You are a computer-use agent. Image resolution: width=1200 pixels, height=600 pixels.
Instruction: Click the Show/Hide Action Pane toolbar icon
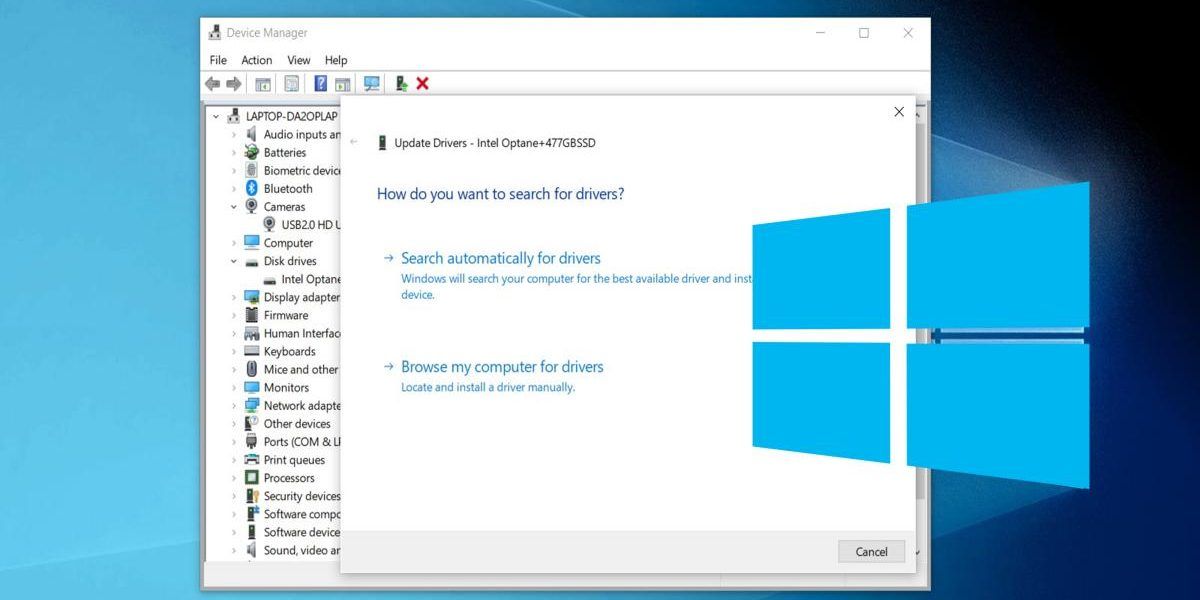[x=342, y=84]
